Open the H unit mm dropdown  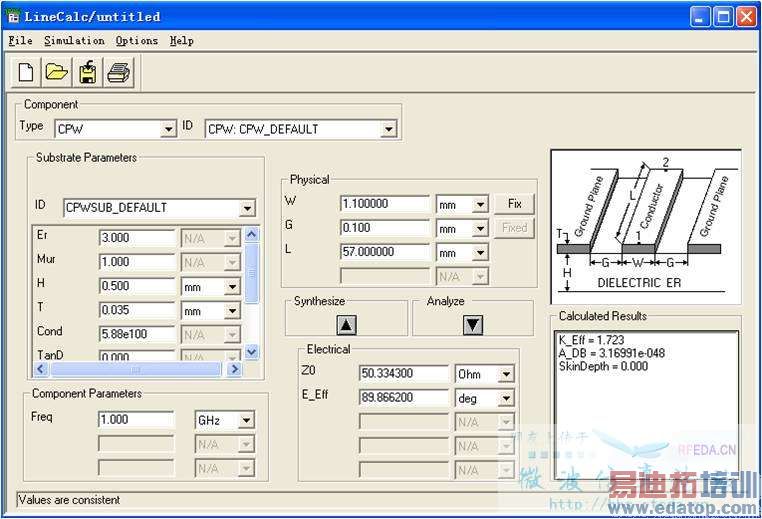[232, 287]
